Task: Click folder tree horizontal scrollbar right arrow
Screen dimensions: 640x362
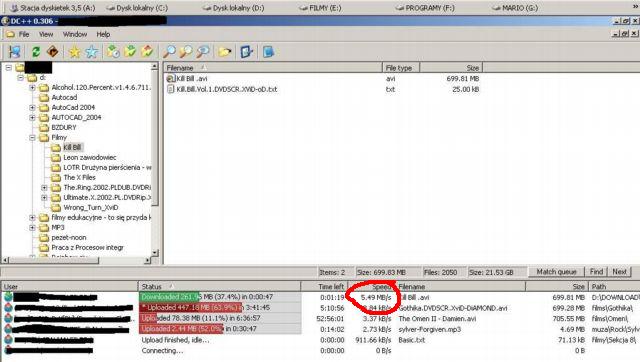Action: (x=148, y=260)
